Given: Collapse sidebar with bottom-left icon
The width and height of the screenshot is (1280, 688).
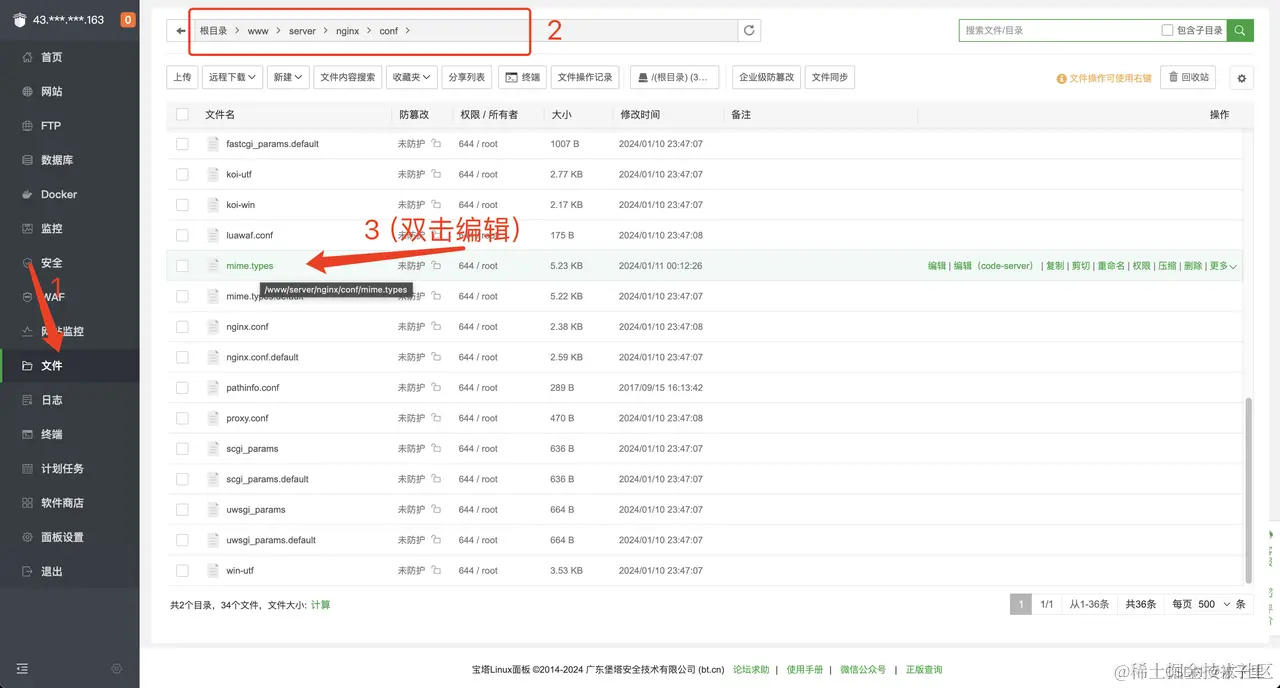Looking at the screenshot, I should [22, 668].
